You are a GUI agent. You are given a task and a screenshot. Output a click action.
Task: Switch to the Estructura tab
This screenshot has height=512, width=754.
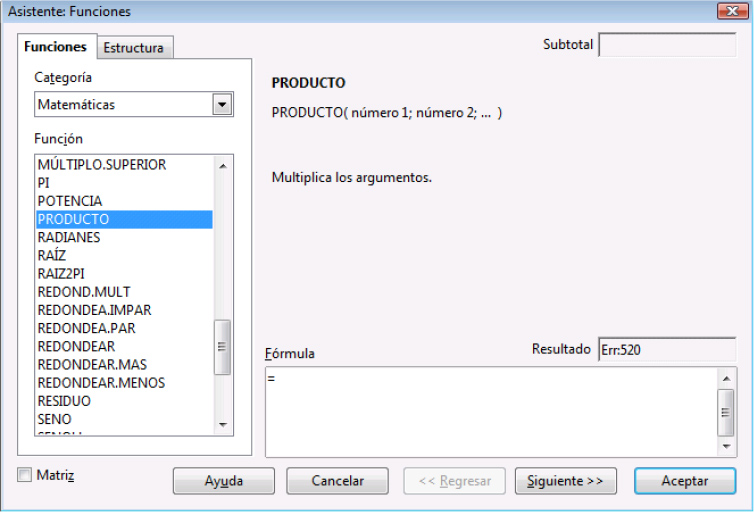click(x=133, y=48)
